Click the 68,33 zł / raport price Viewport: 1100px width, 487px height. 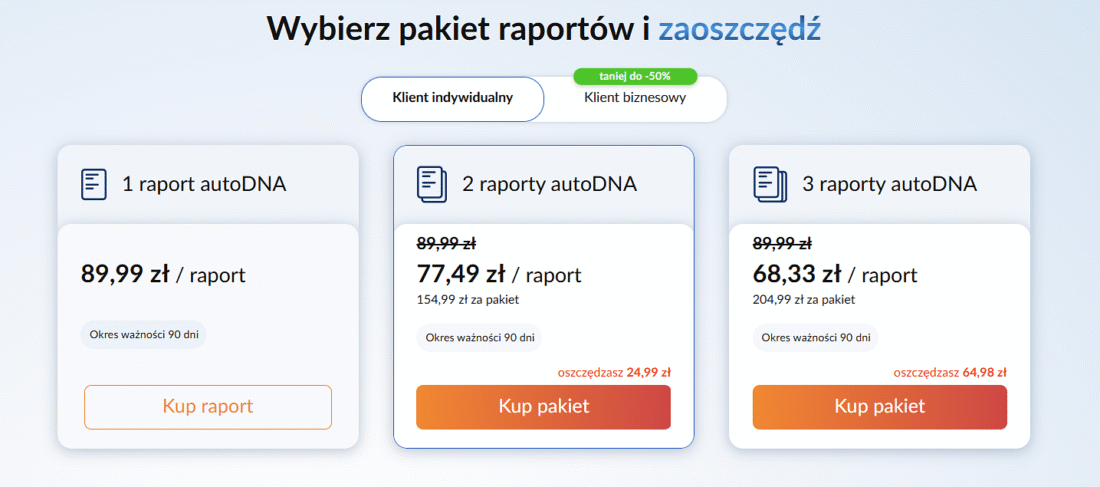pyautogui.click(x=834, y=274)
